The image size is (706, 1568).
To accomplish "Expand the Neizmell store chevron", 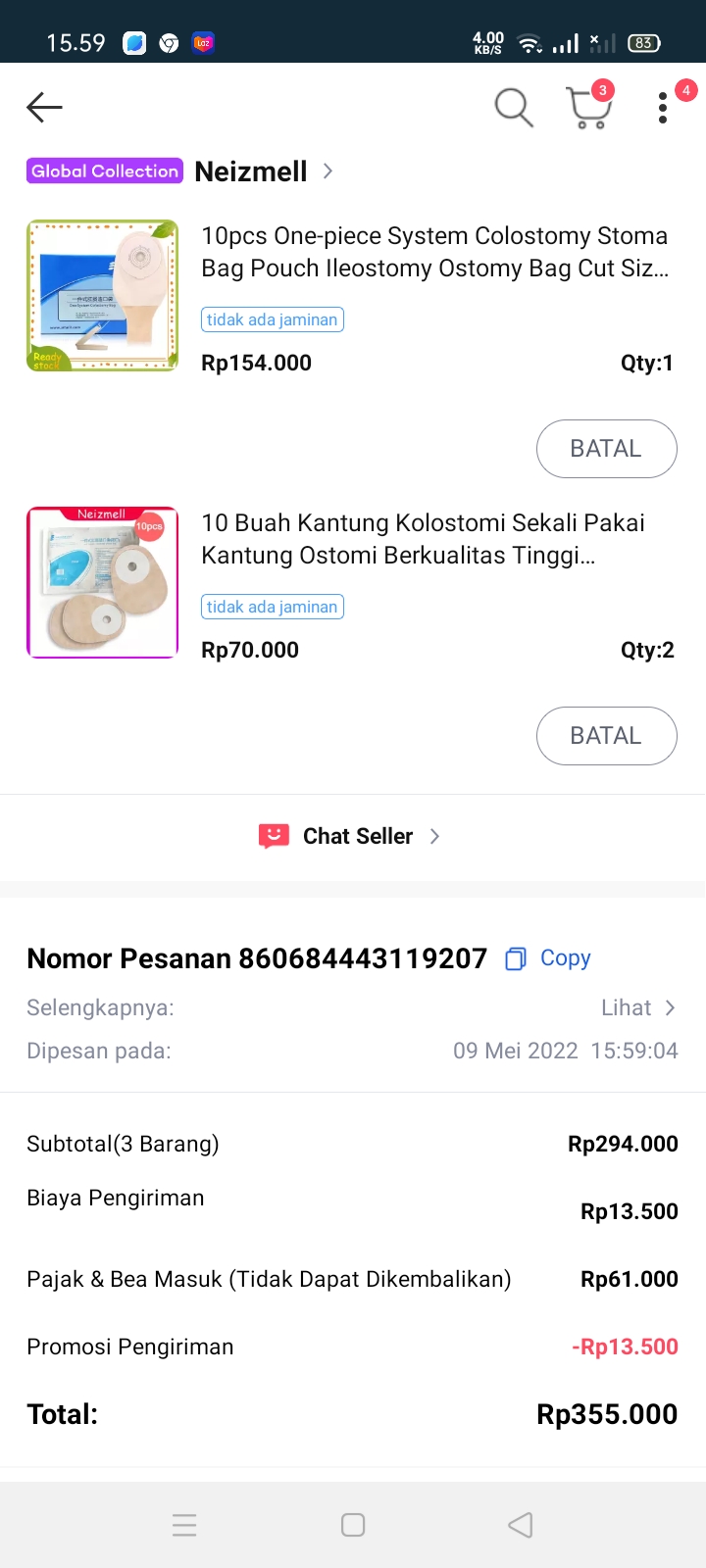I will [x=328, y=171].
